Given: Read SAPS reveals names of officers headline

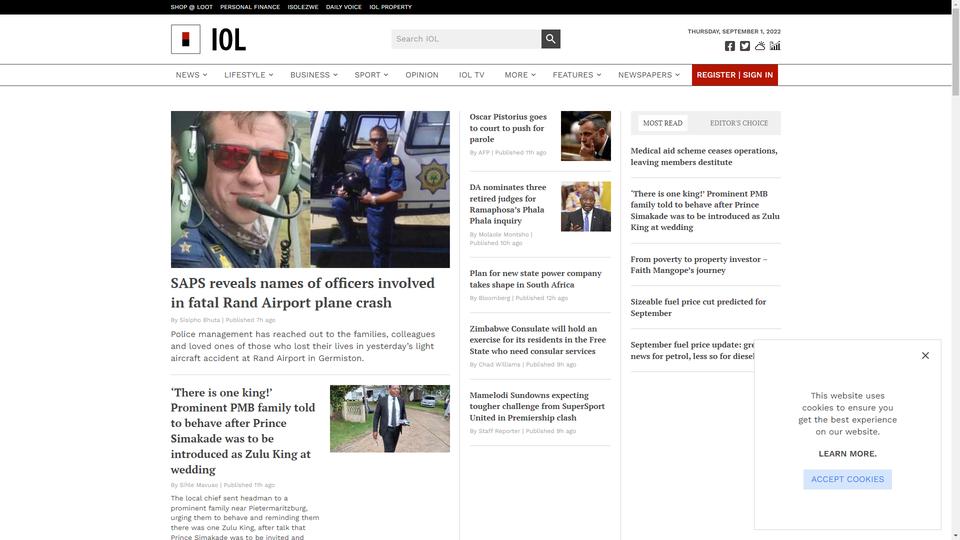Looking at the screenshot, I should coord(302,293).
